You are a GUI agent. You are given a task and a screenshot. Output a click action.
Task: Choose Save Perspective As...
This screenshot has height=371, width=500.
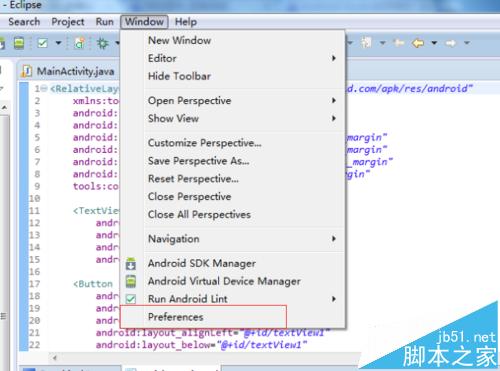click(x=233, y=161)
